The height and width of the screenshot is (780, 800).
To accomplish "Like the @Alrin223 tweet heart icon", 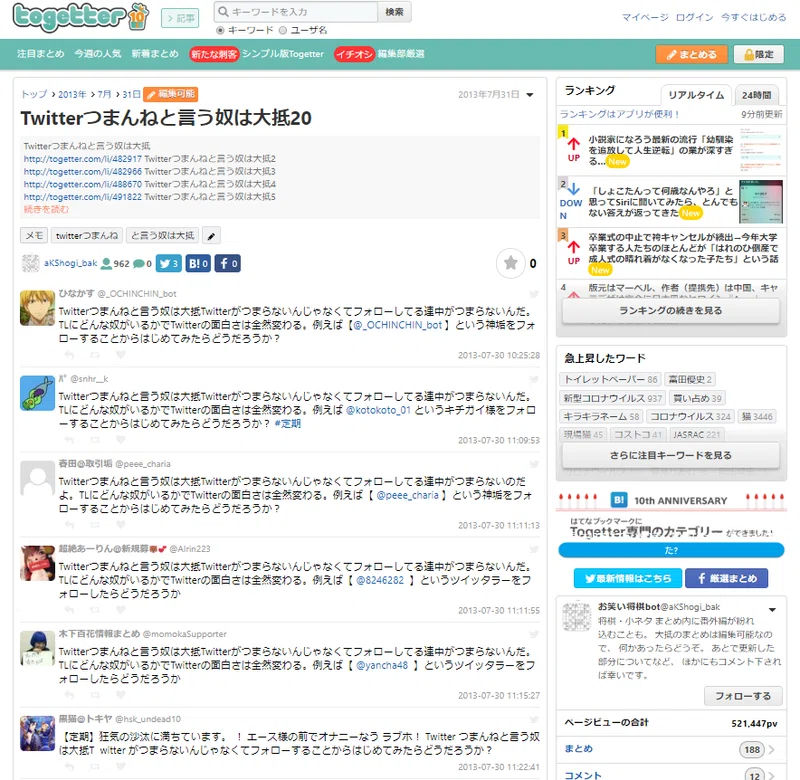I will point(120,610).
